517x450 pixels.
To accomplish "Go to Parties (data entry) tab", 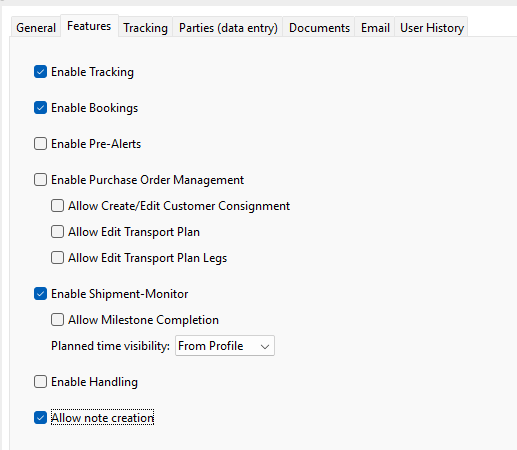I will click(228, 28).
